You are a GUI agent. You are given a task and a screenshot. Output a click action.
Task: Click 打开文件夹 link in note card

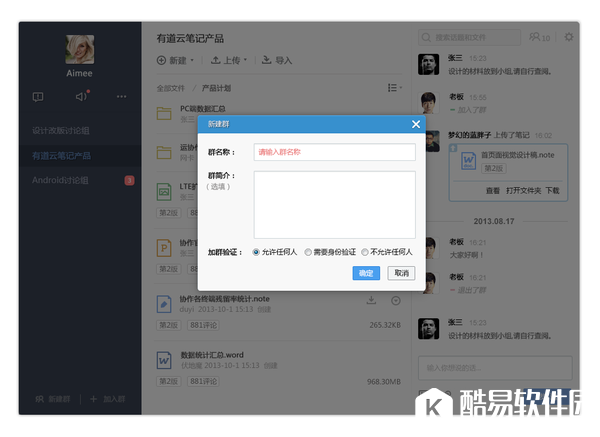[x=523, y=191]
